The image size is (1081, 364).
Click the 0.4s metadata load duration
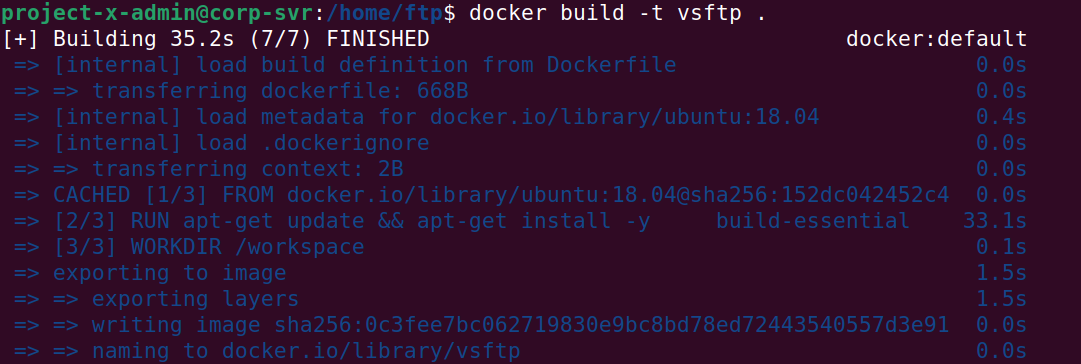tap(1001, 117)
